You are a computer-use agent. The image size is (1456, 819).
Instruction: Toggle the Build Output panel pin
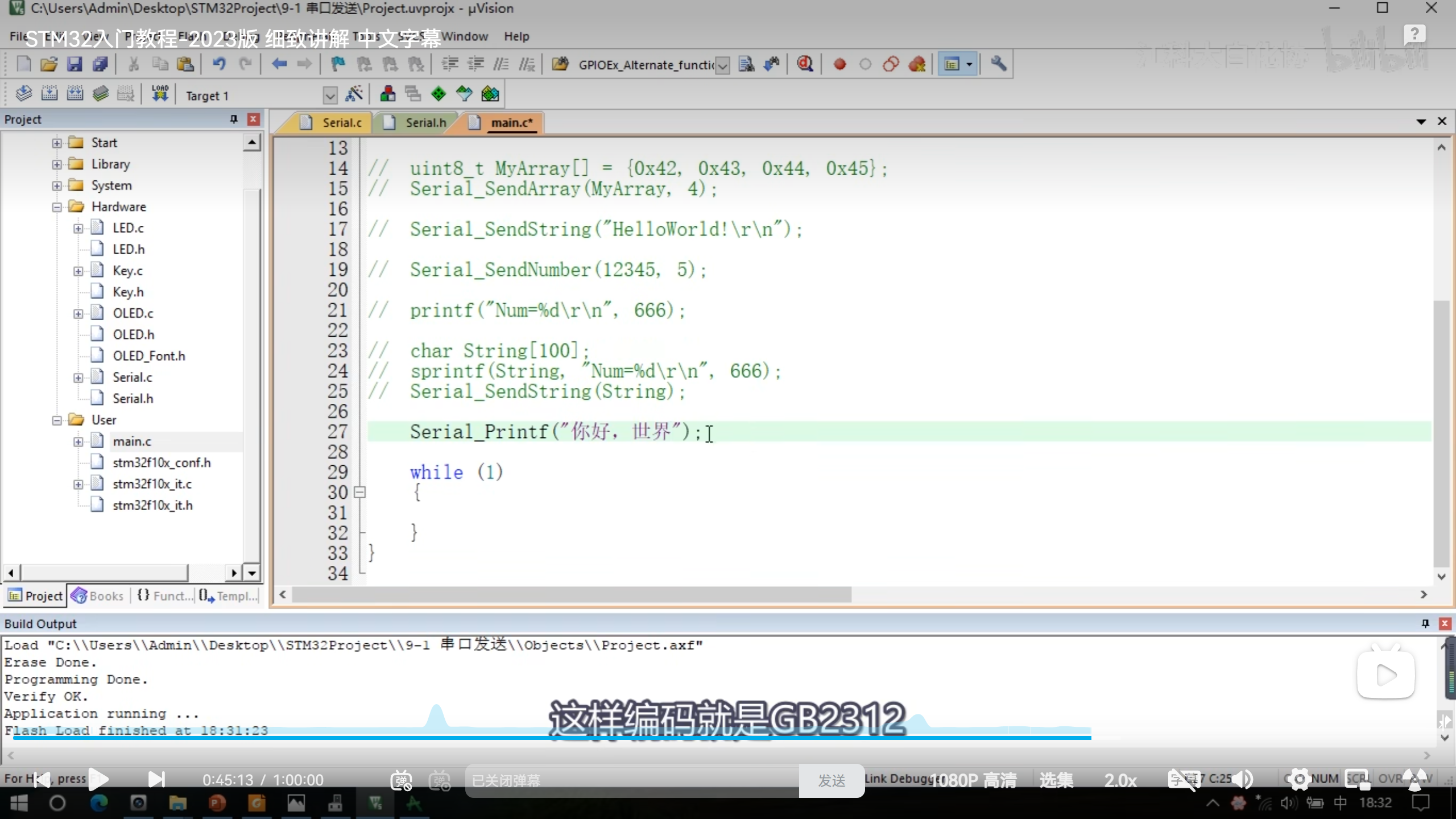pyautogui.click(x=1425, y=623)
